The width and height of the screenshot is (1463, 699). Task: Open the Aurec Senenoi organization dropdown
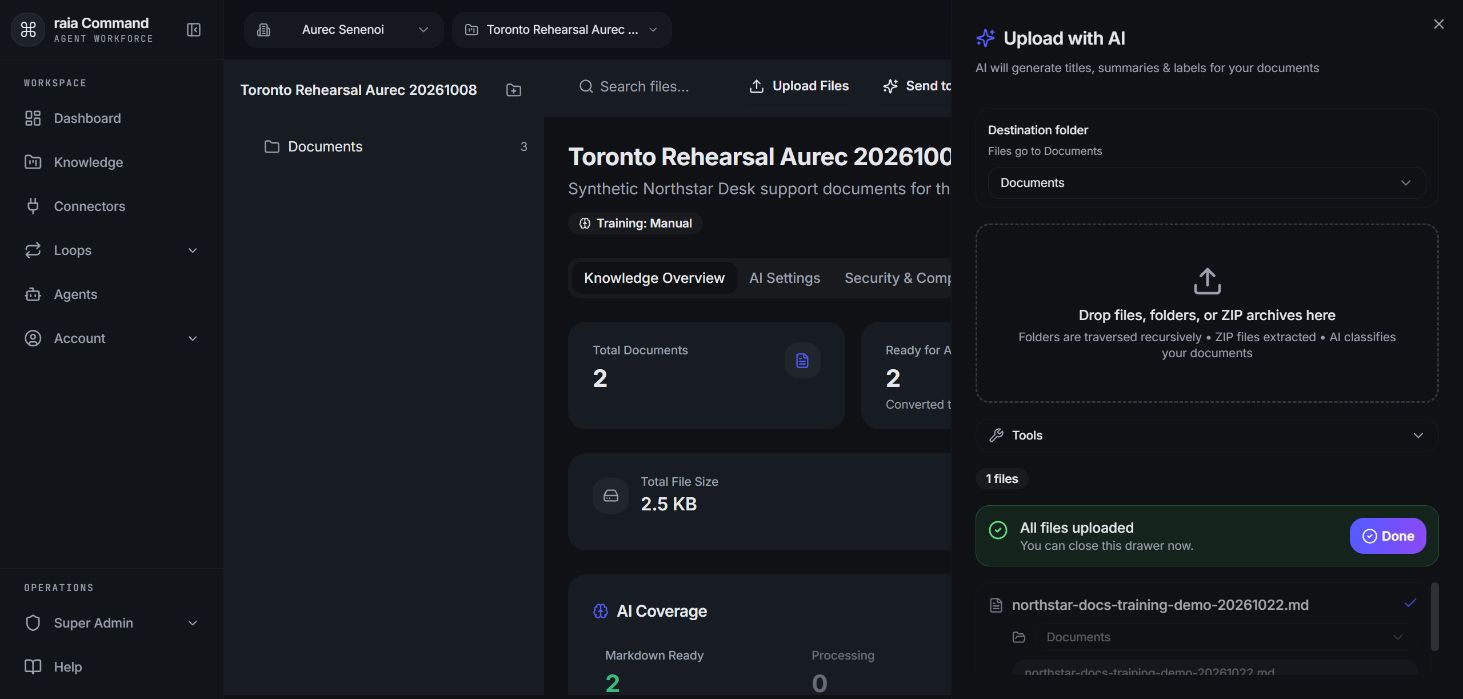(x=343, y=30)
